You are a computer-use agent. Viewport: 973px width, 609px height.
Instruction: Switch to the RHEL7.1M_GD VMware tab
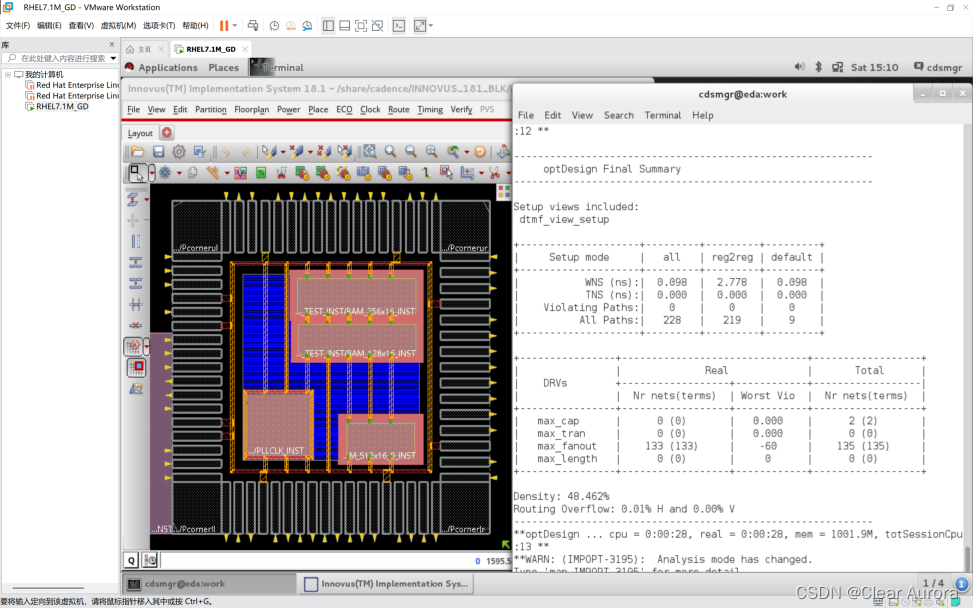(x=210, y=49)
